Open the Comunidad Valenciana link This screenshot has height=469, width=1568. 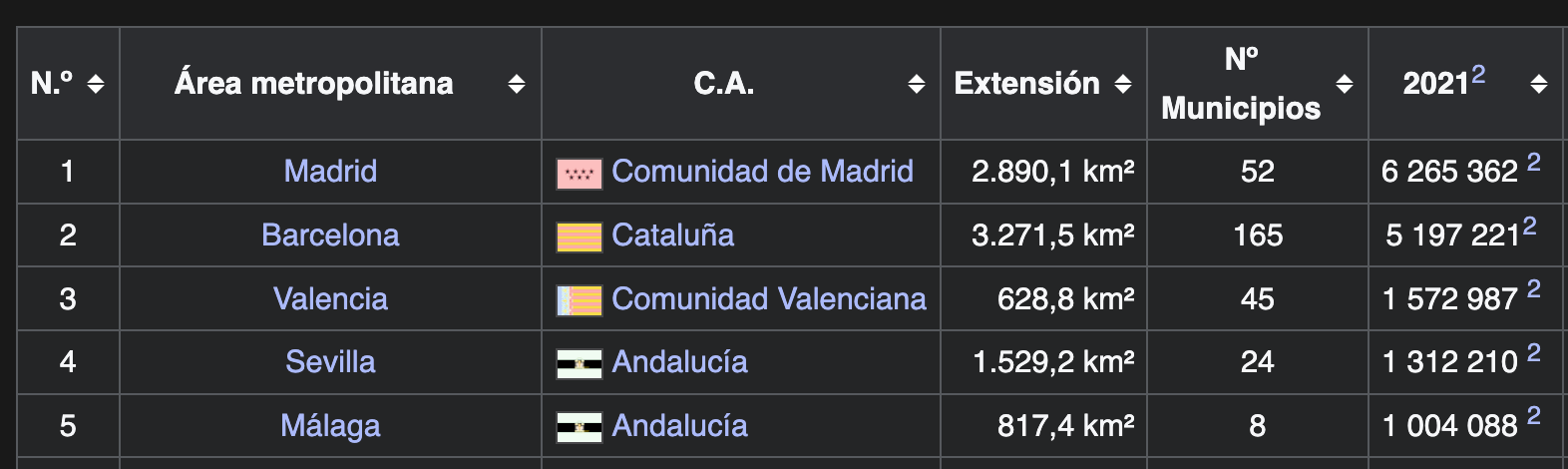[769, 298]
